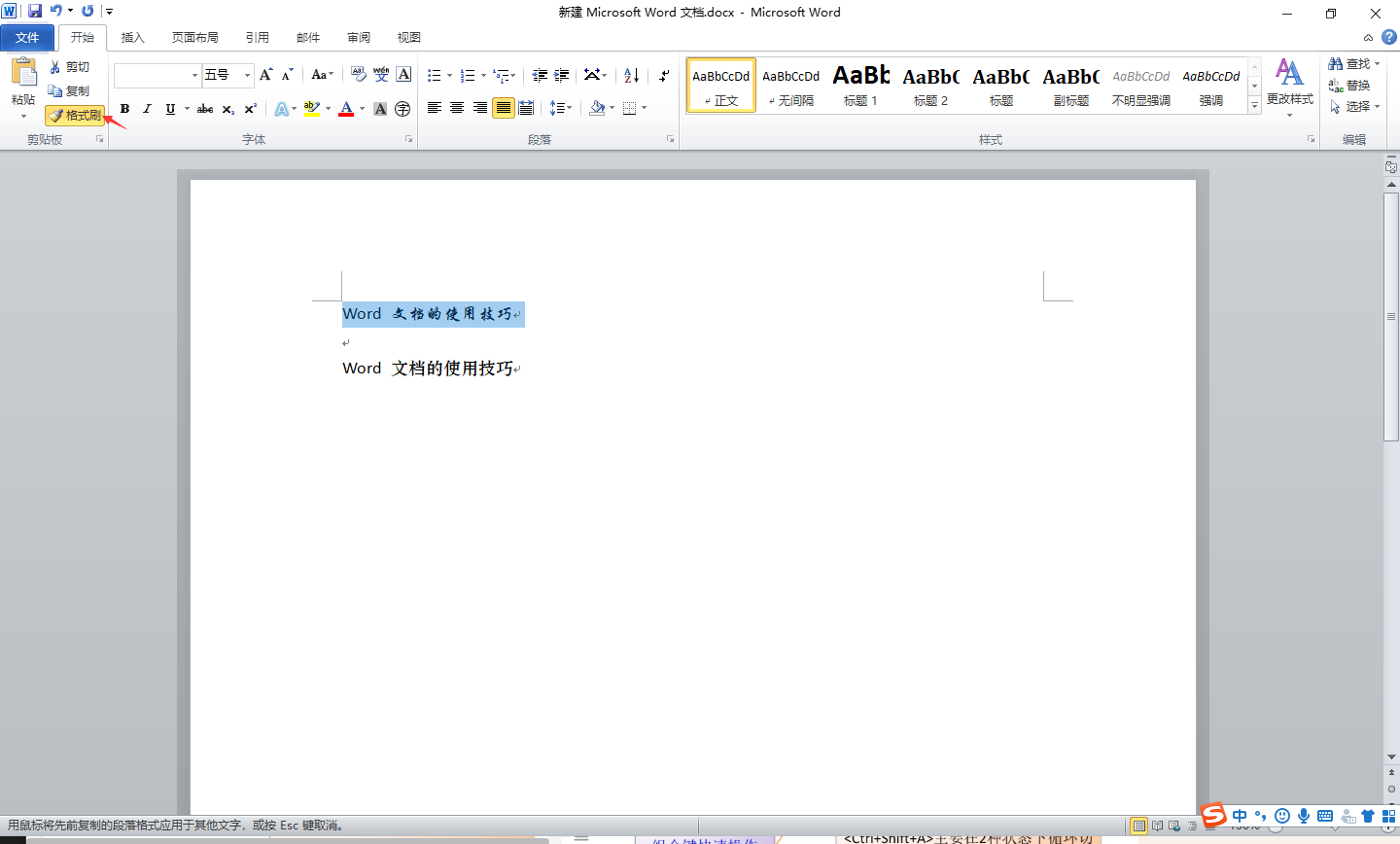Screen dimensions: 1400x844
Task: Click the Paste (粘贴) clipboard icon
Action: tap(23, 73)
